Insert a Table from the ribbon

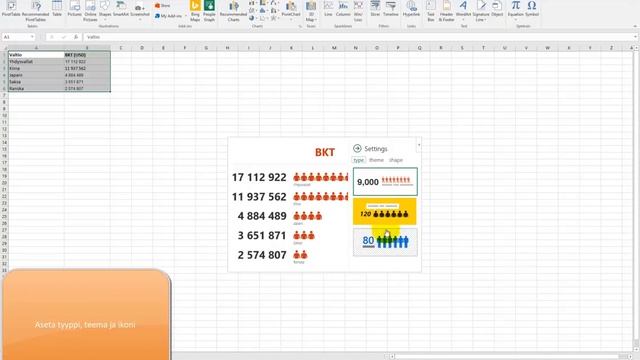click(x=57, y=9)
